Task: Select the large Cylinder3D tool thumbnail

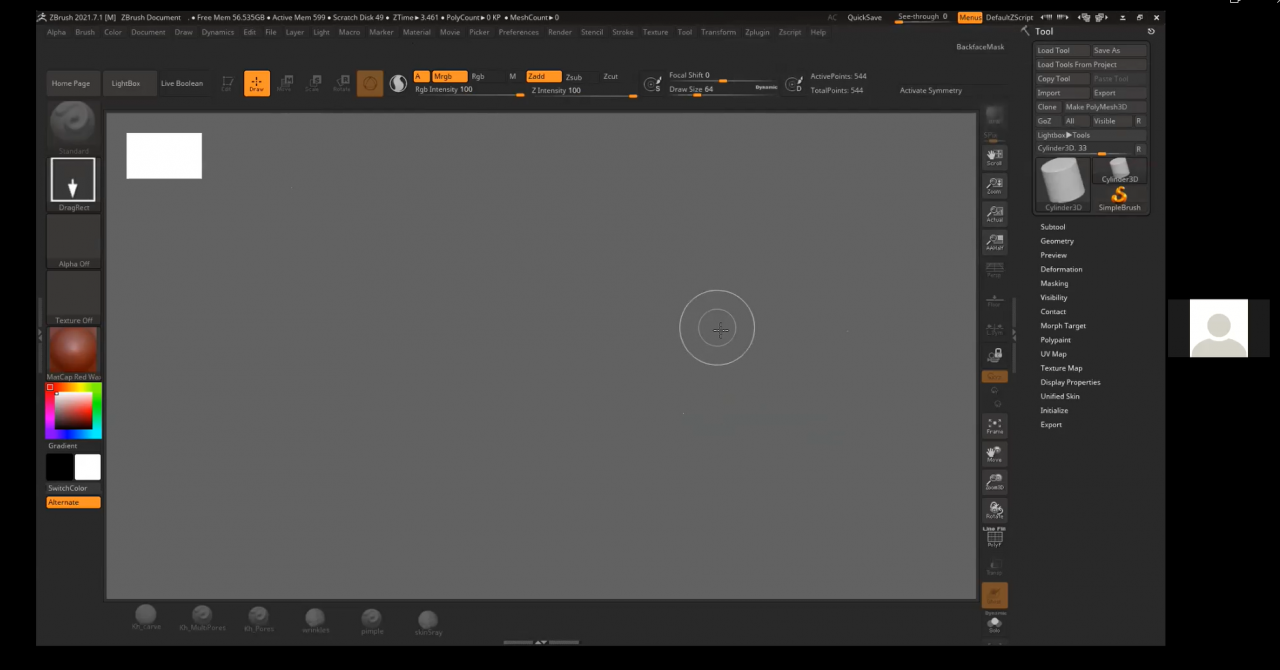Action: [1063, 184]
